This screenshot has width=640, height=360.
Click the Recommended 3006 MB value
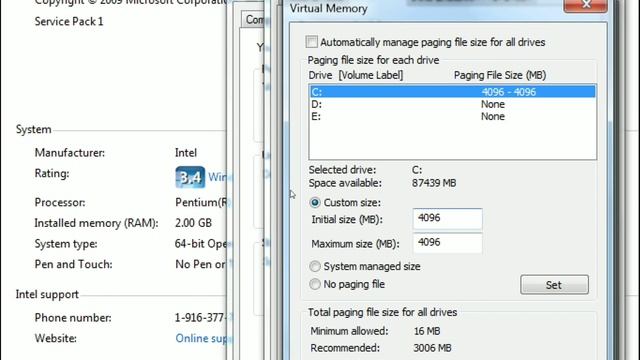pyautogui.click(x=432, y=348)
